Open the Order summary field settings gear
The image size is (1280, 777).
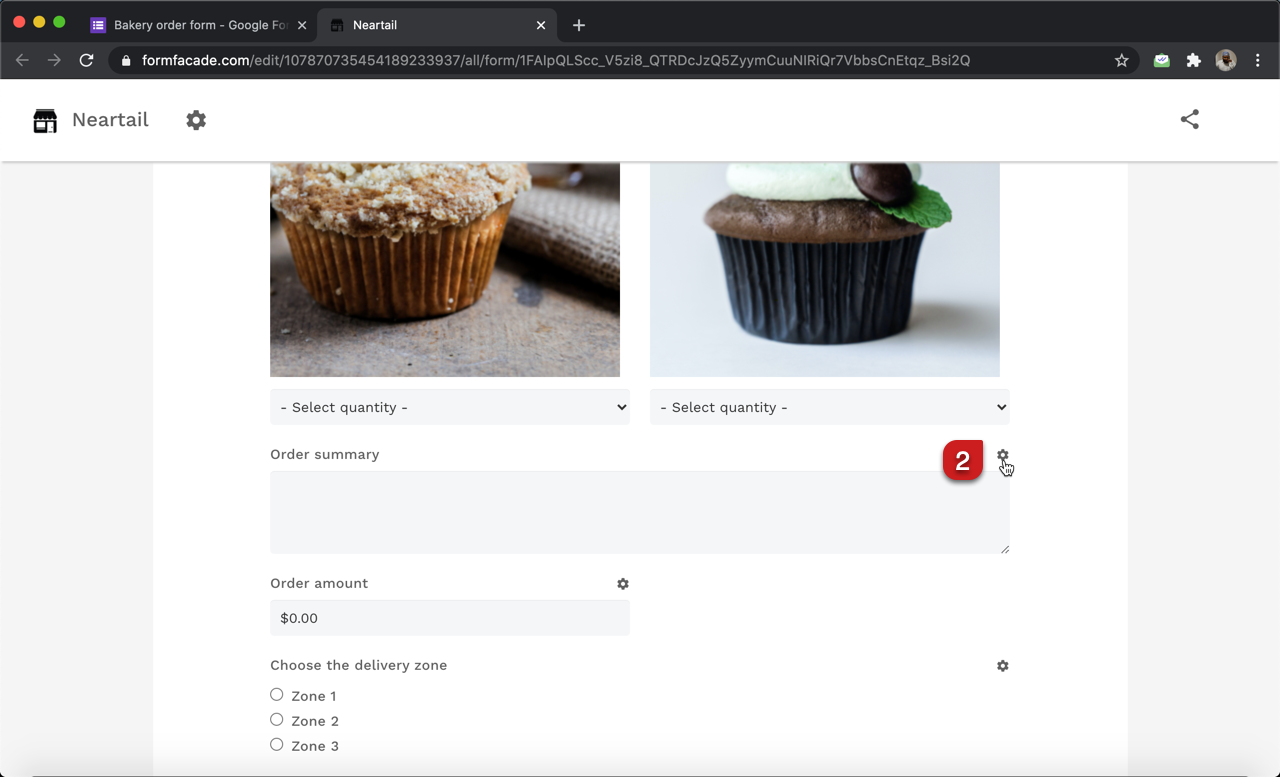(x=1003, y=455)
